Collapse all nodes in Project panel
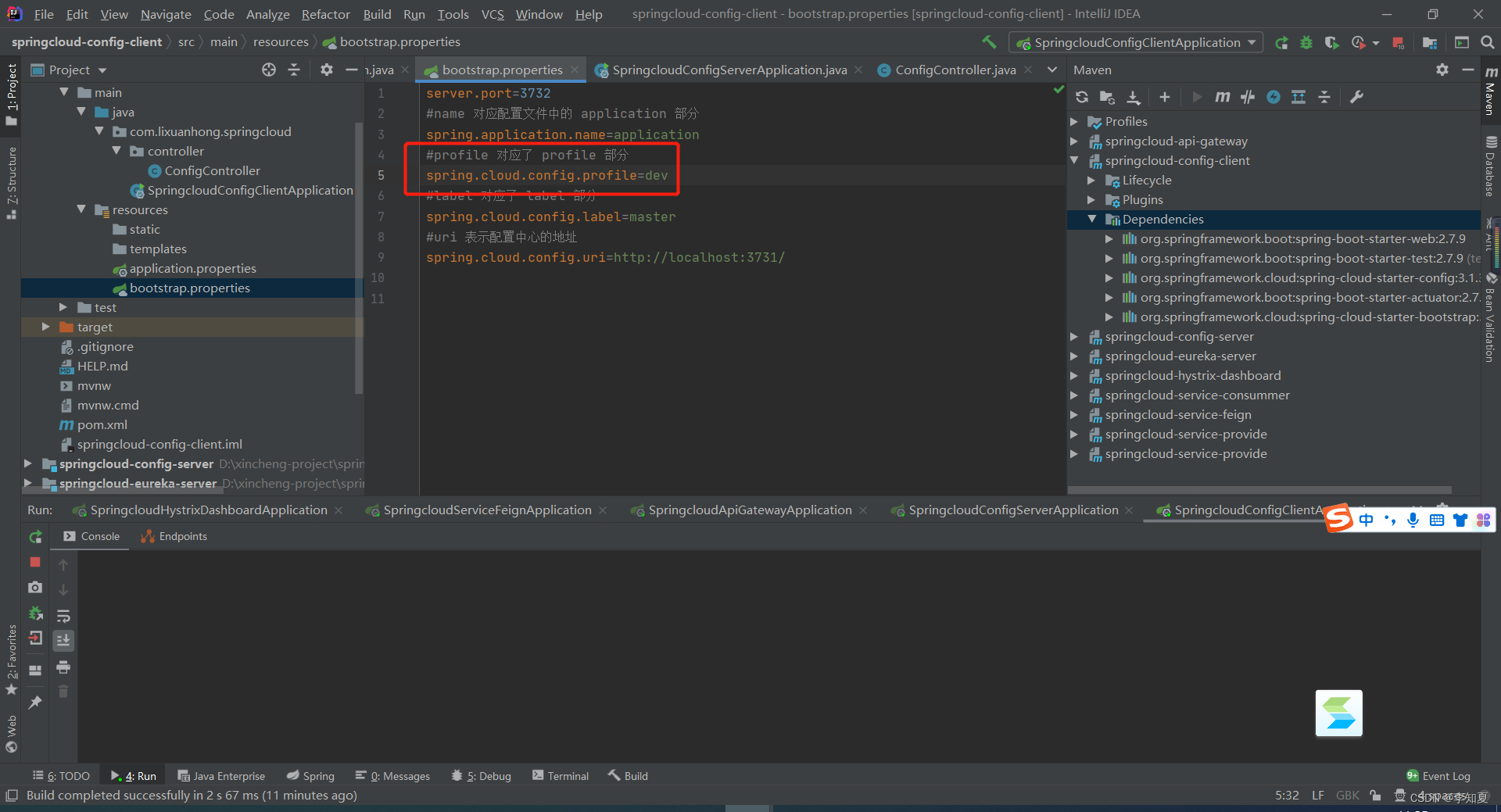Screen dimensions: 1501x812 pos(294,70)
